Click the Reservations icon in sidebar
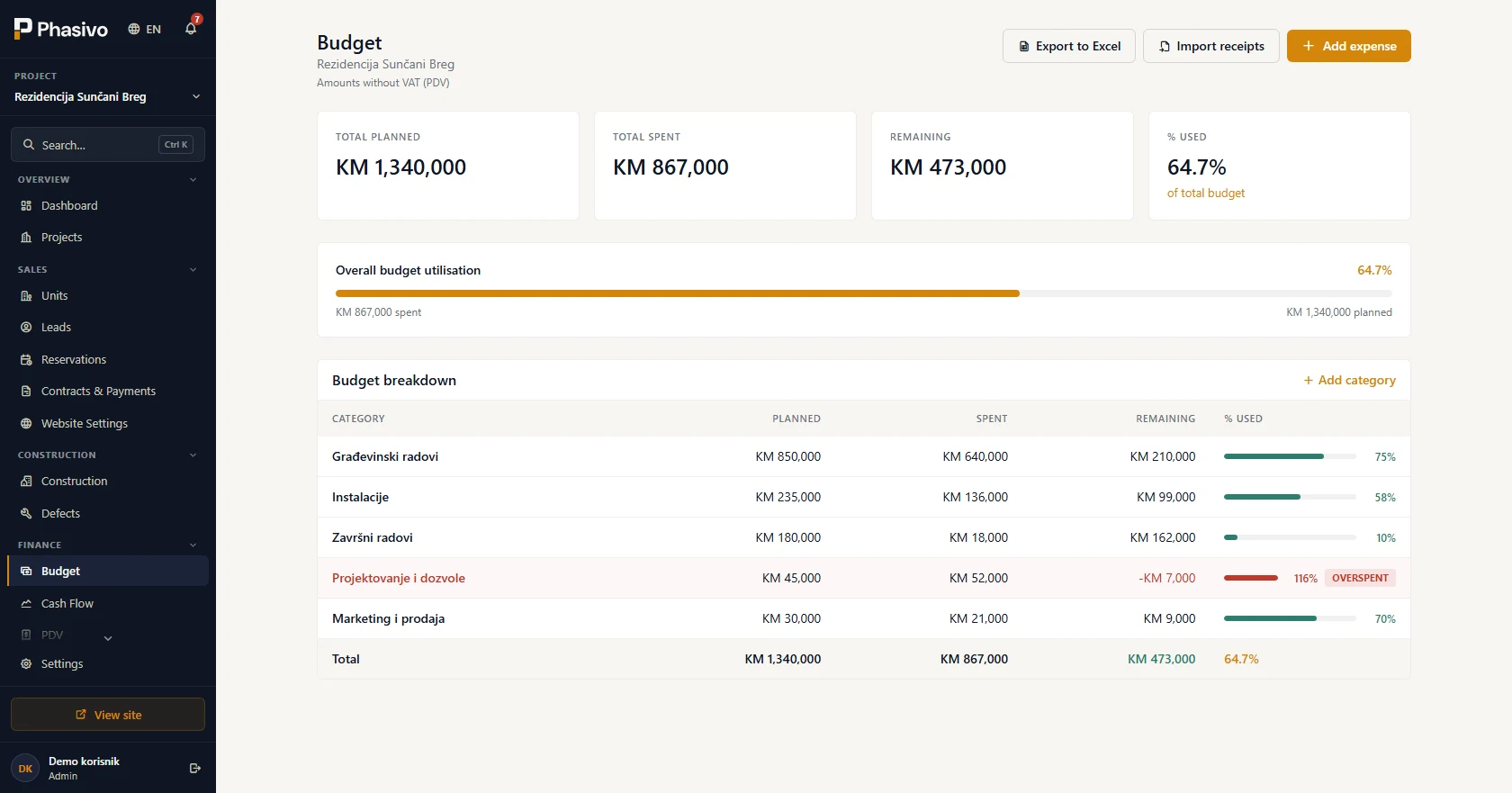Viewport: 1512px width, 793px height. click(26, 360)
